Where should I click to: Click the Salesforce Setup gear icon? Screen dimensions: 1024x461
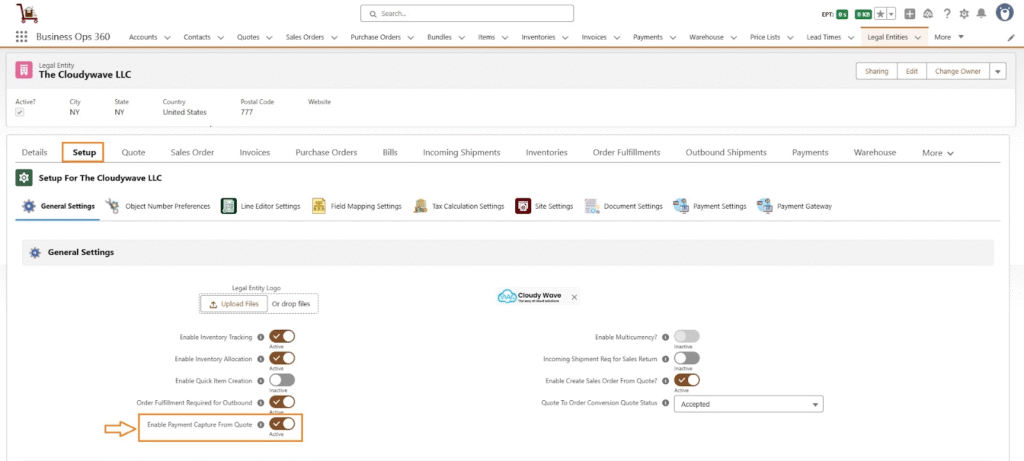click(x=963, y=14)
